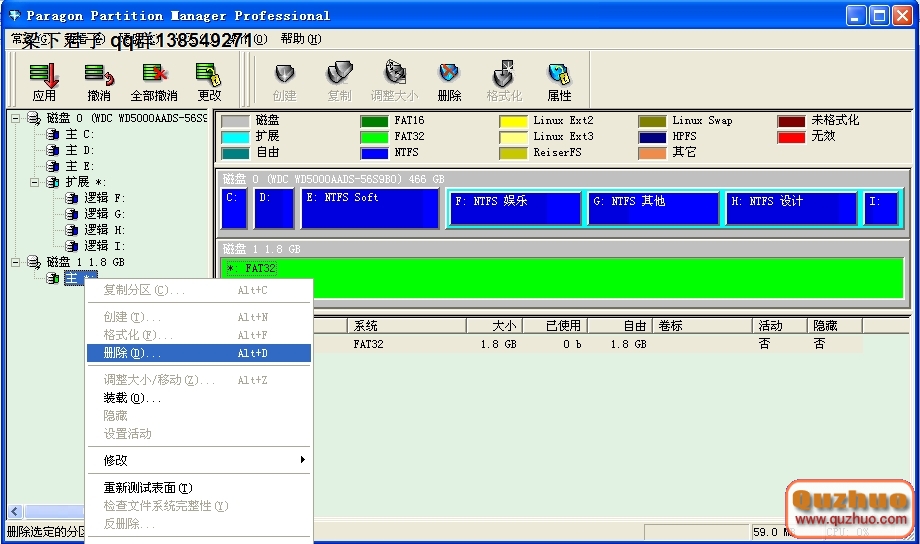
Task: Open the 帮助 (Help) menu
Action: (x=300, y=39)
